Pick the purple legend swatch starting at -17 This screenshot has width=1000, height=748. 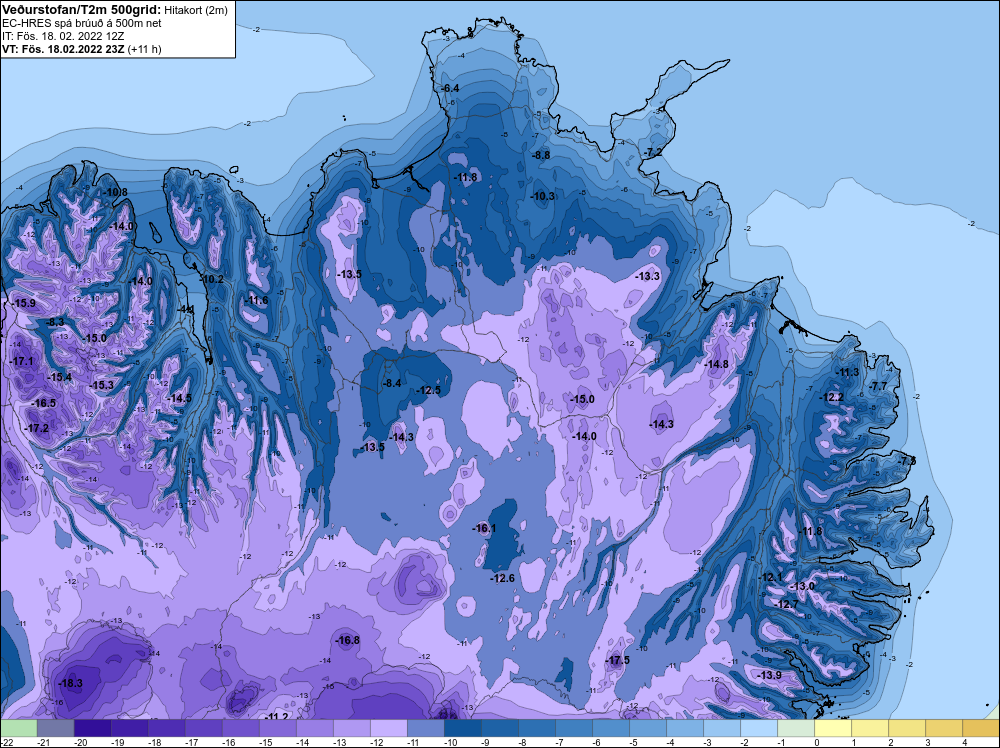[x=203, y=728]
